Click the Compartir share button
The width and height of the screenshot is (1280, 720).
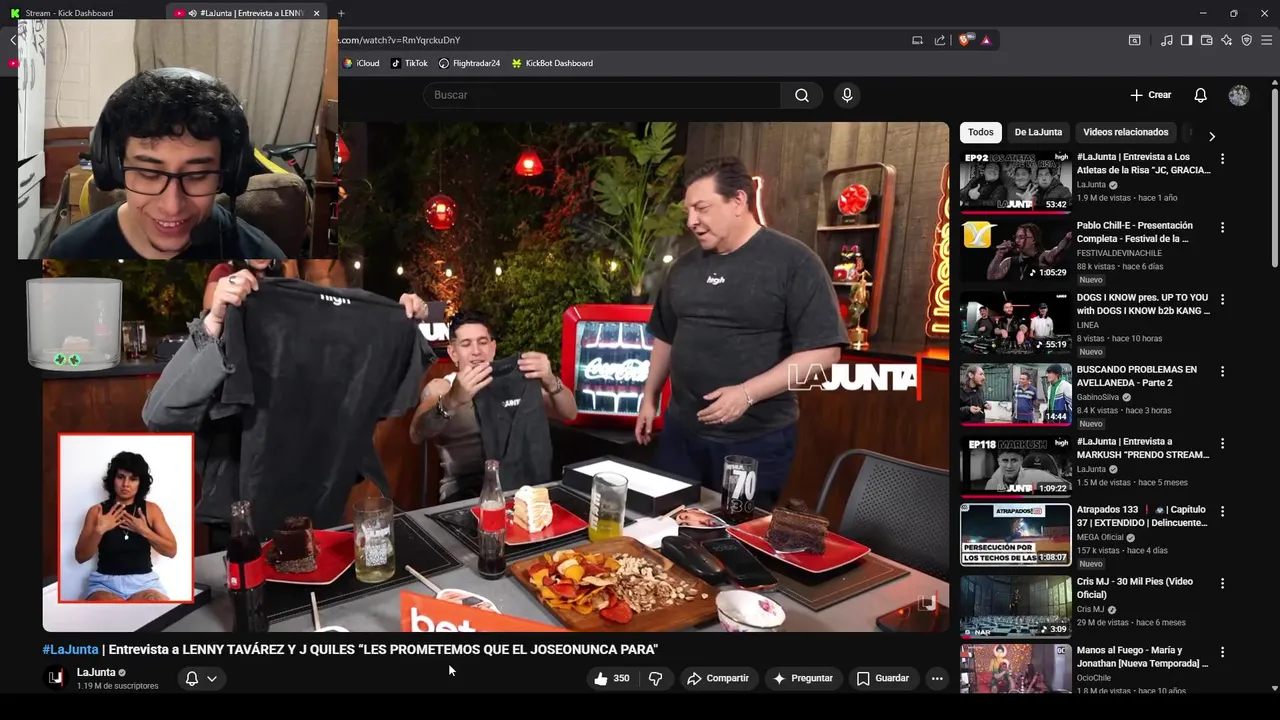coord(717,678)
